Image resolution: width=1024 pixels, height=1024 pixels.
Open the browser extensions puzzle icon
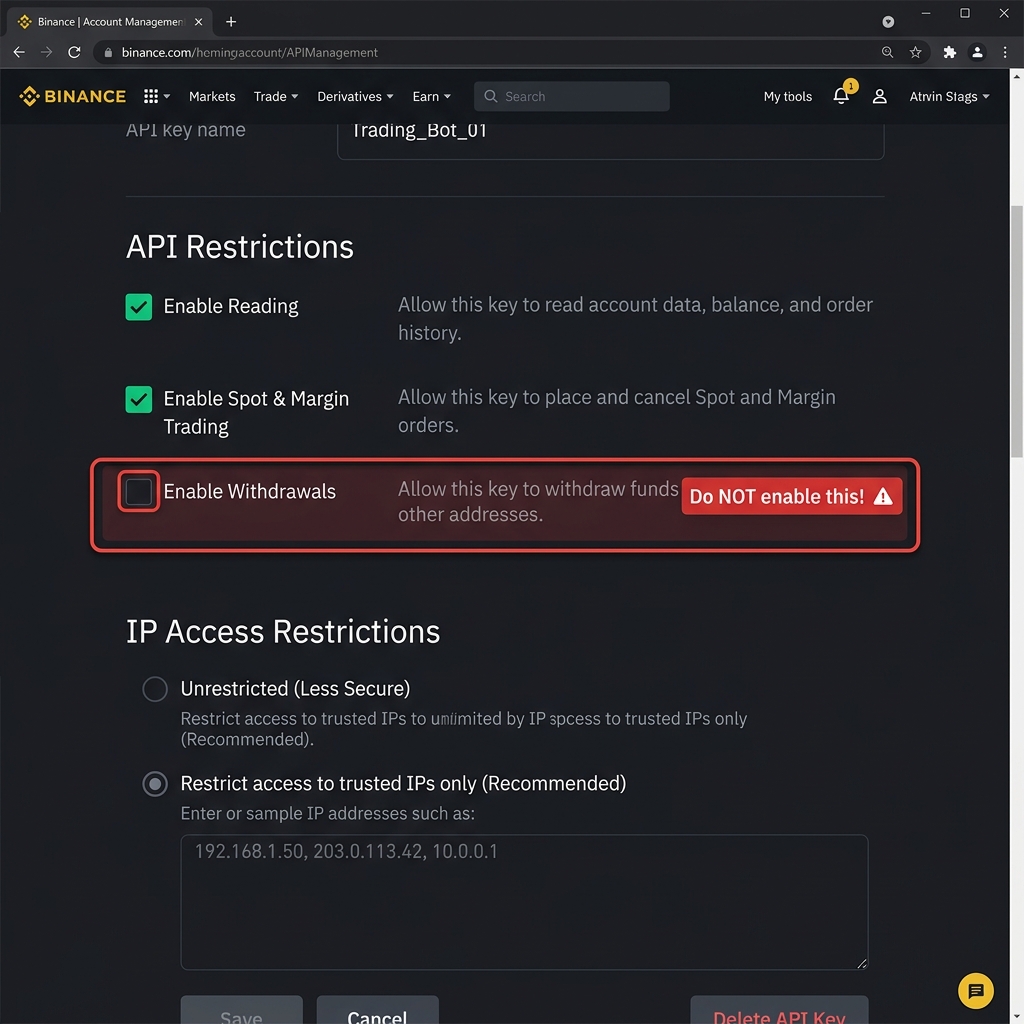tap(950, 52)
